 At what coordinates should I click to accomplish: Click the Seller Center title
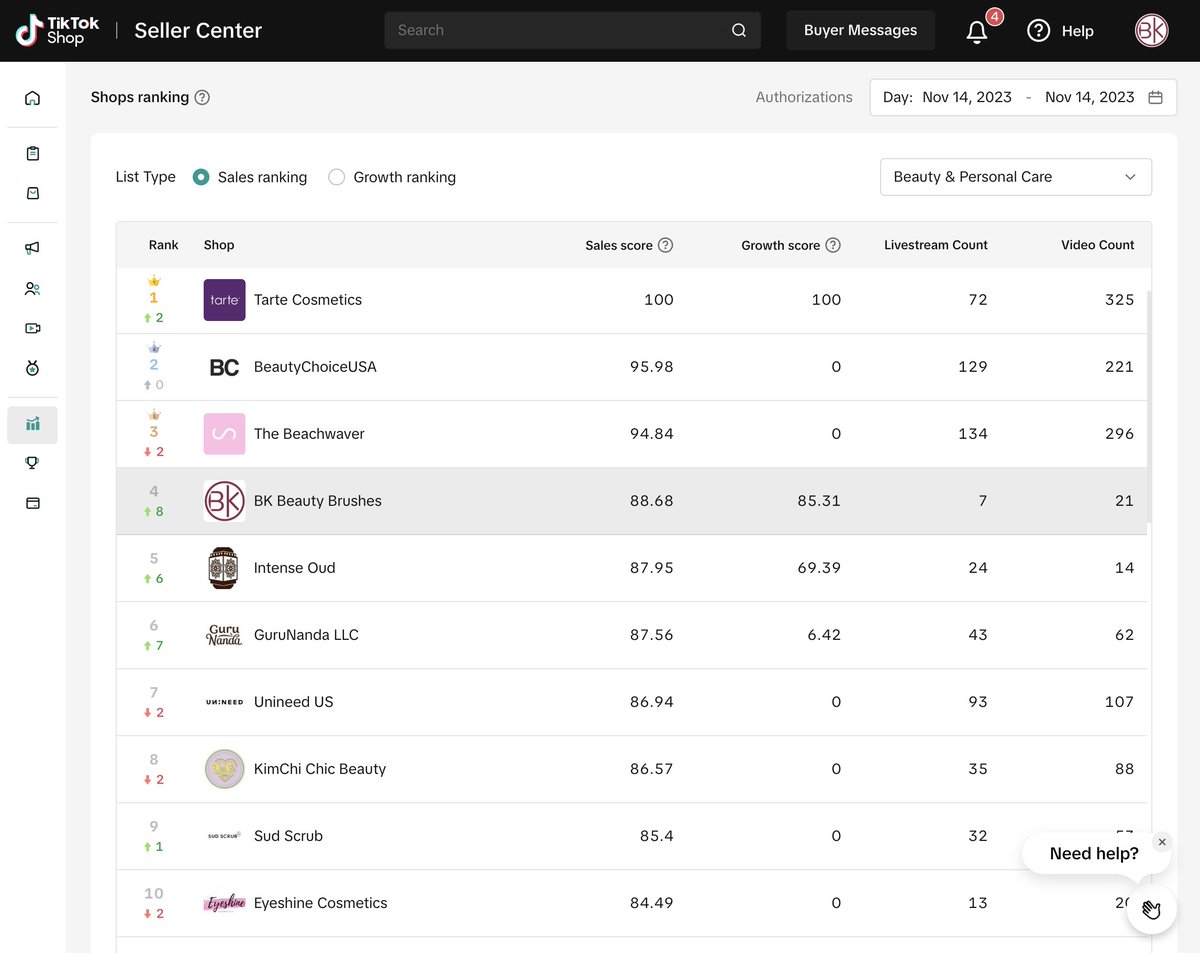coord(198,31)
